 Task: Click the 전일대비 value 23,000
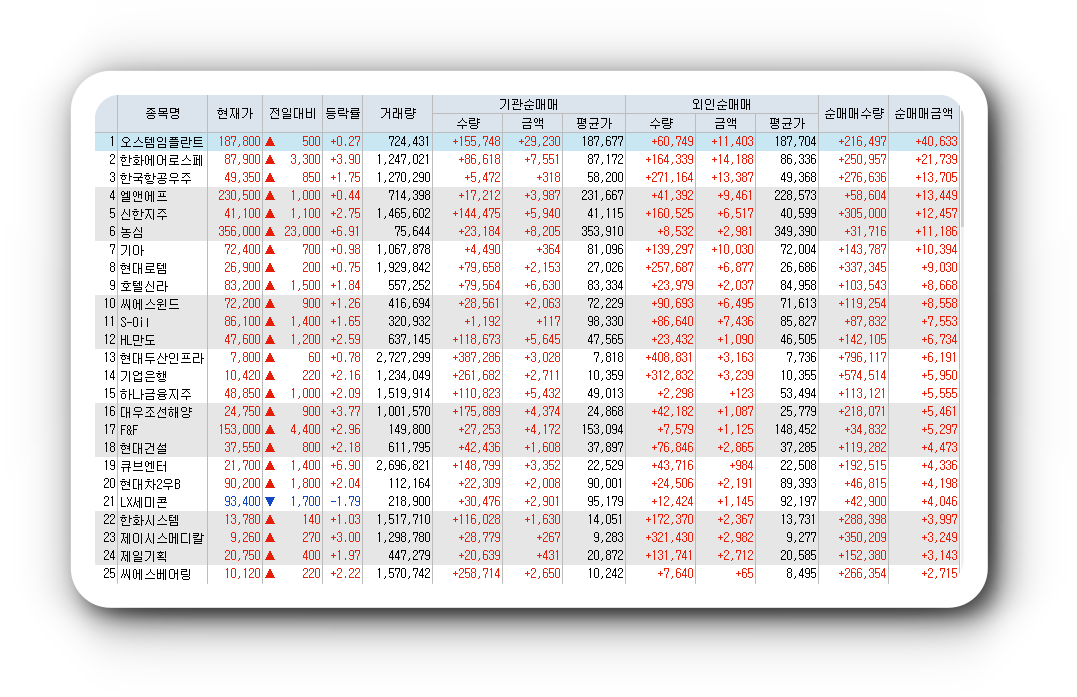click(302, 231)
